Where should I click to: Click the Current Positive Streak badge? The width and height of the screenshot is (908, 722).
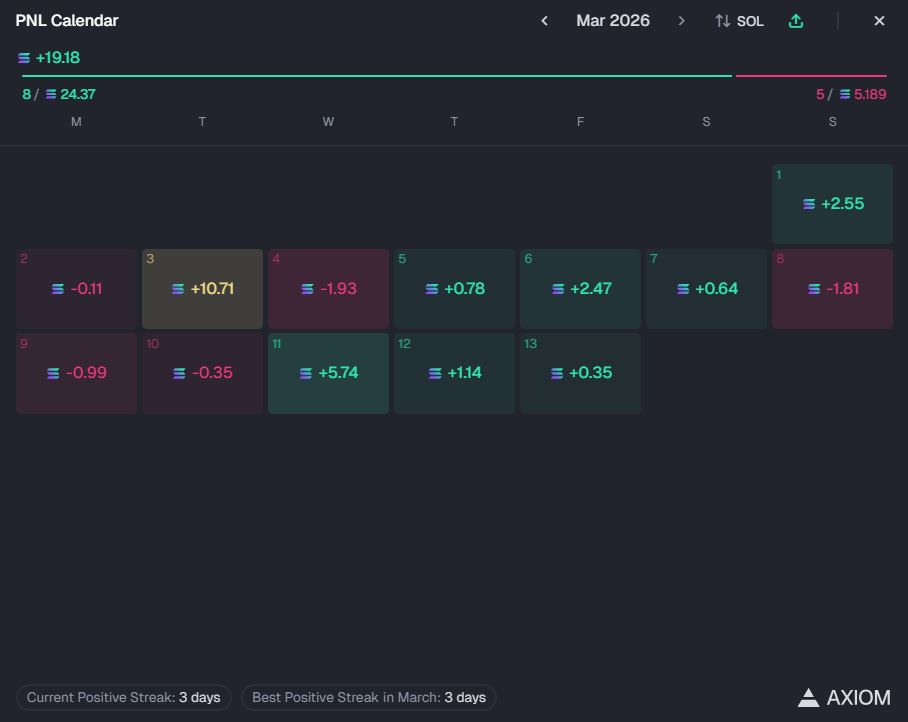[x=123, y=697]
